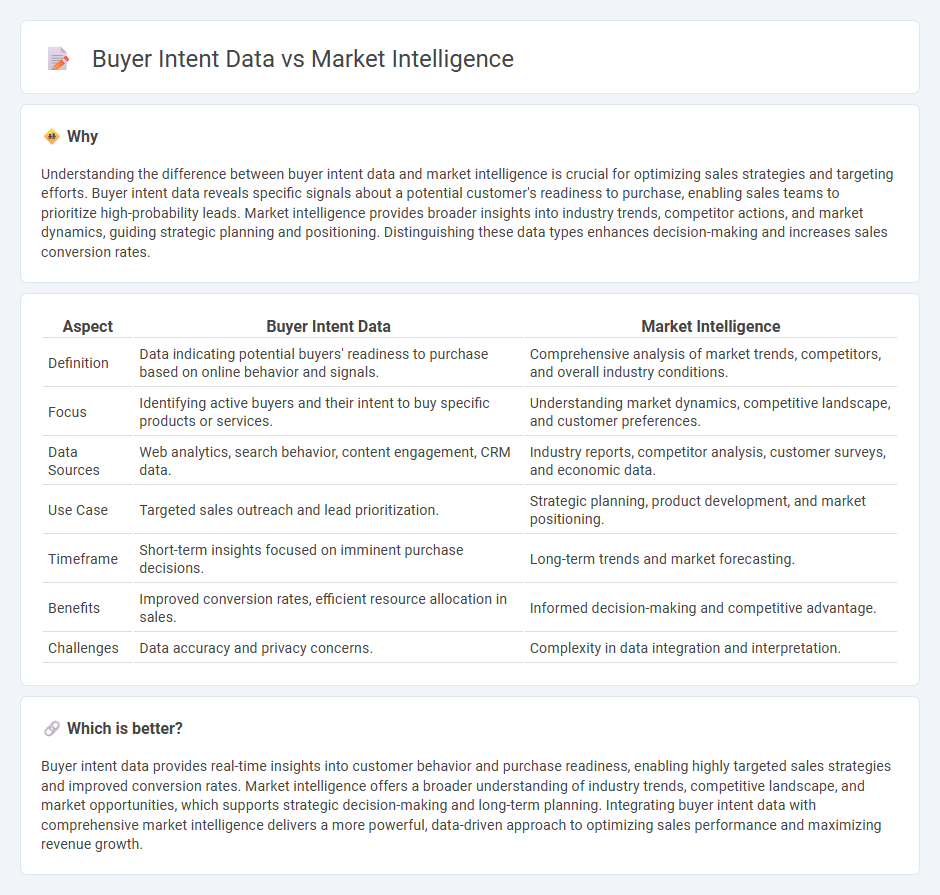Viewport: 940px width, 895px height.
Task: Select the 'Data Sources' row label
Action: (74, 461)
